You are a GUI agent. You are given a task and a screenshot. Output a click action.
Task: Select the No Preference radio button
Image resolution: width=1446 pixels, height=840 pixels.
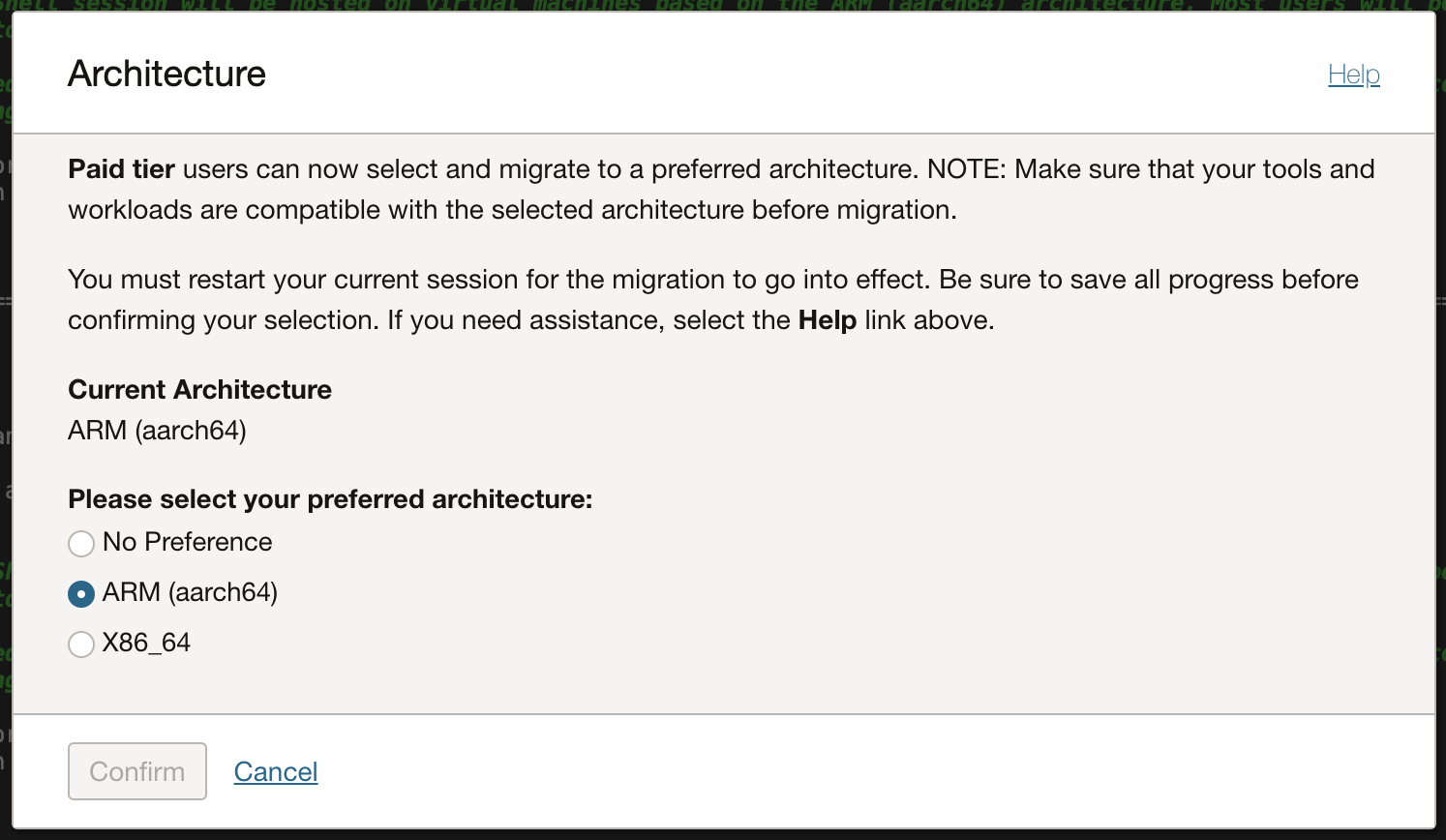tap(81, 543)
